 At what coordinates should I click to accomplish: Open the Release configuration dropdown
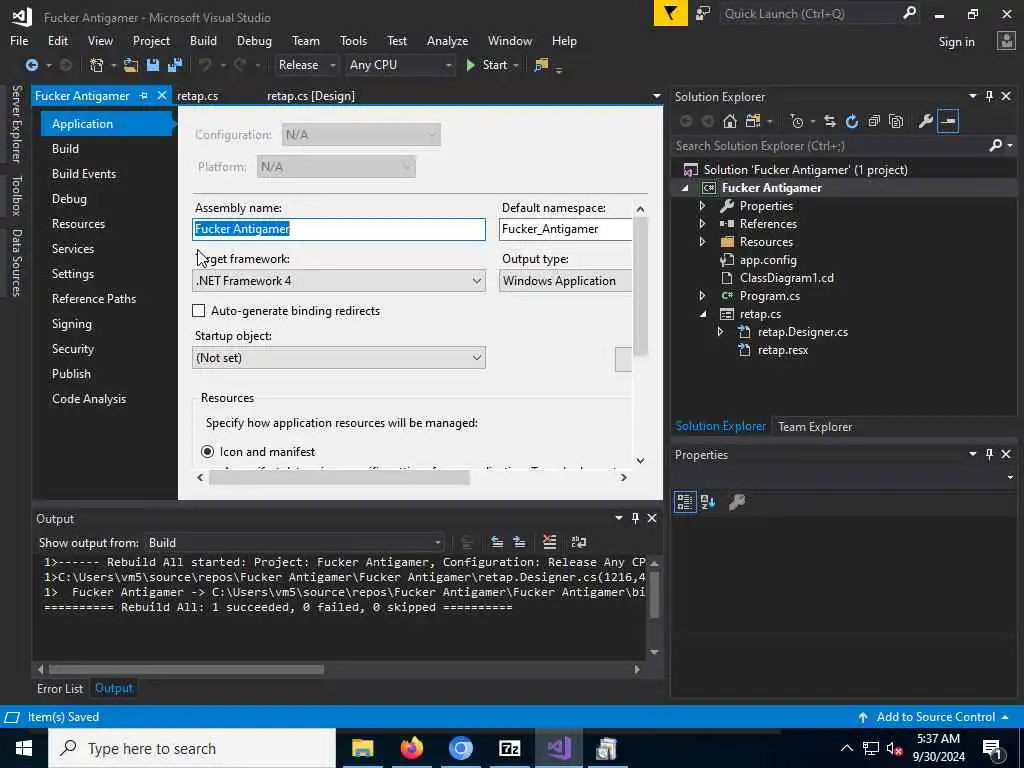pyautogui.click(x=306, y=65)
